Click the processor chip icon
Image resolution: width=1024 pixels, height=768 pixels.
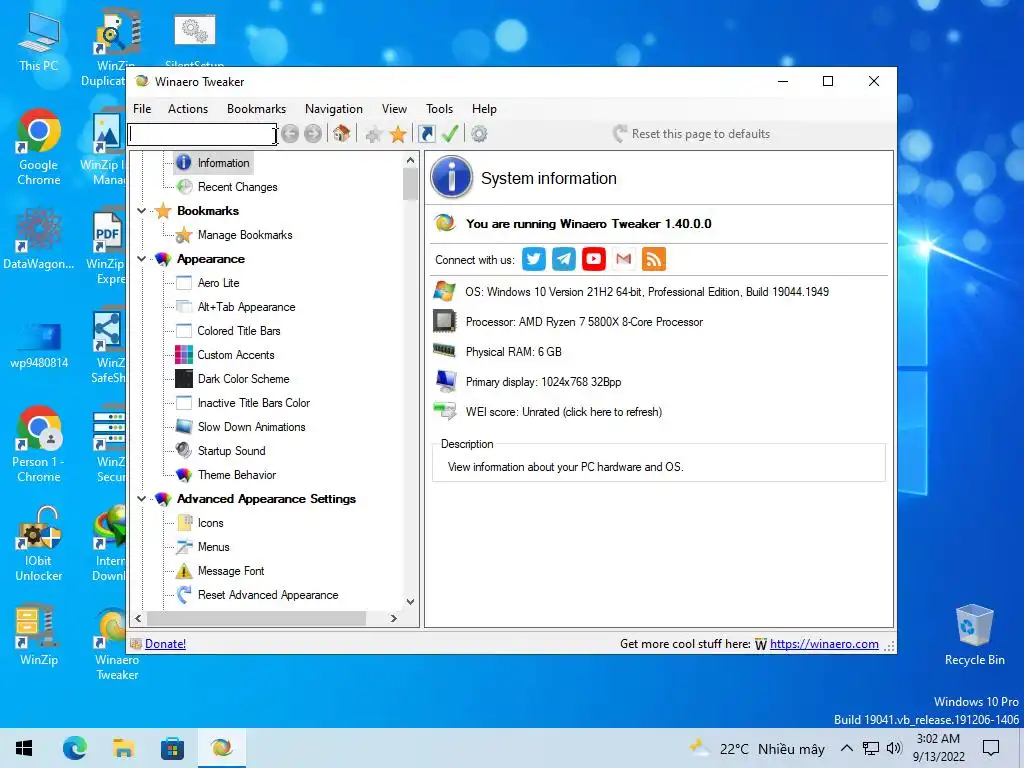445,321
